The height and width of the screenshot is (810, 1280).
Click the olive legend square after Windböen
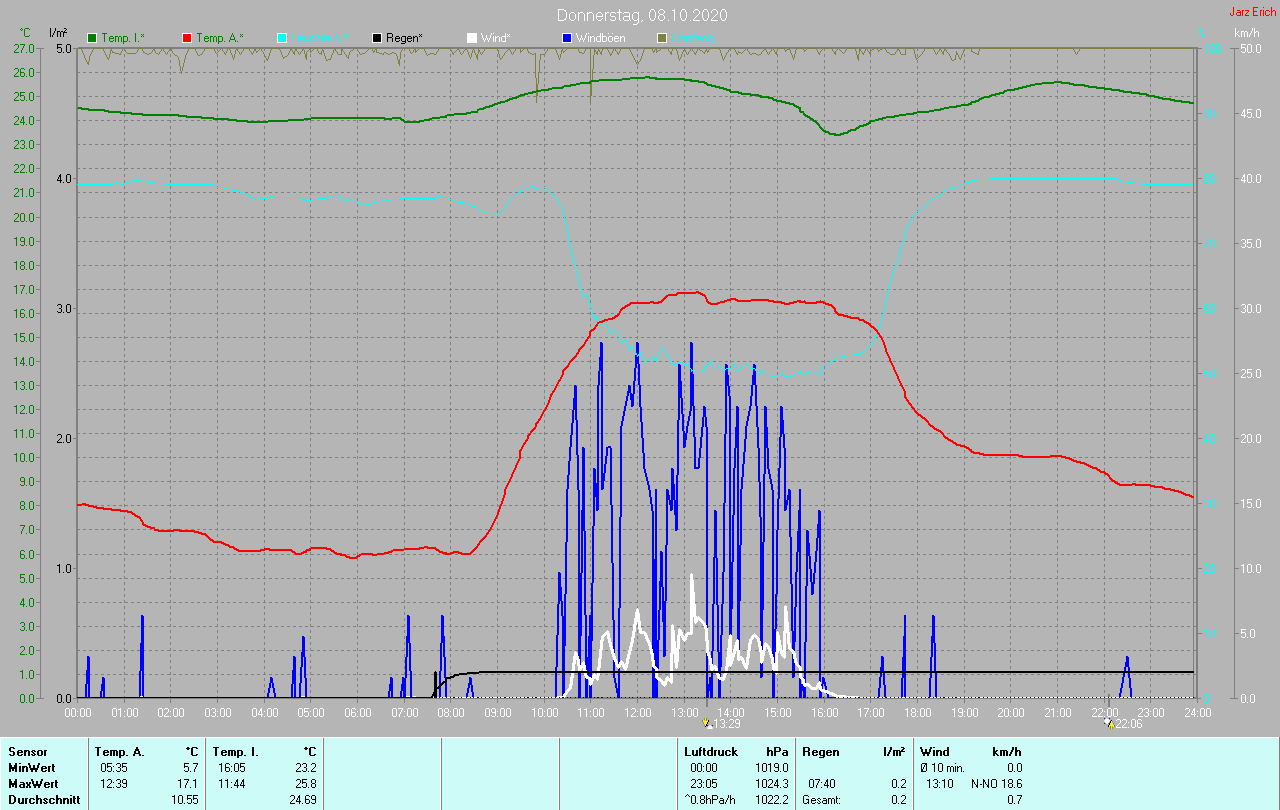[x=662, y=38]
